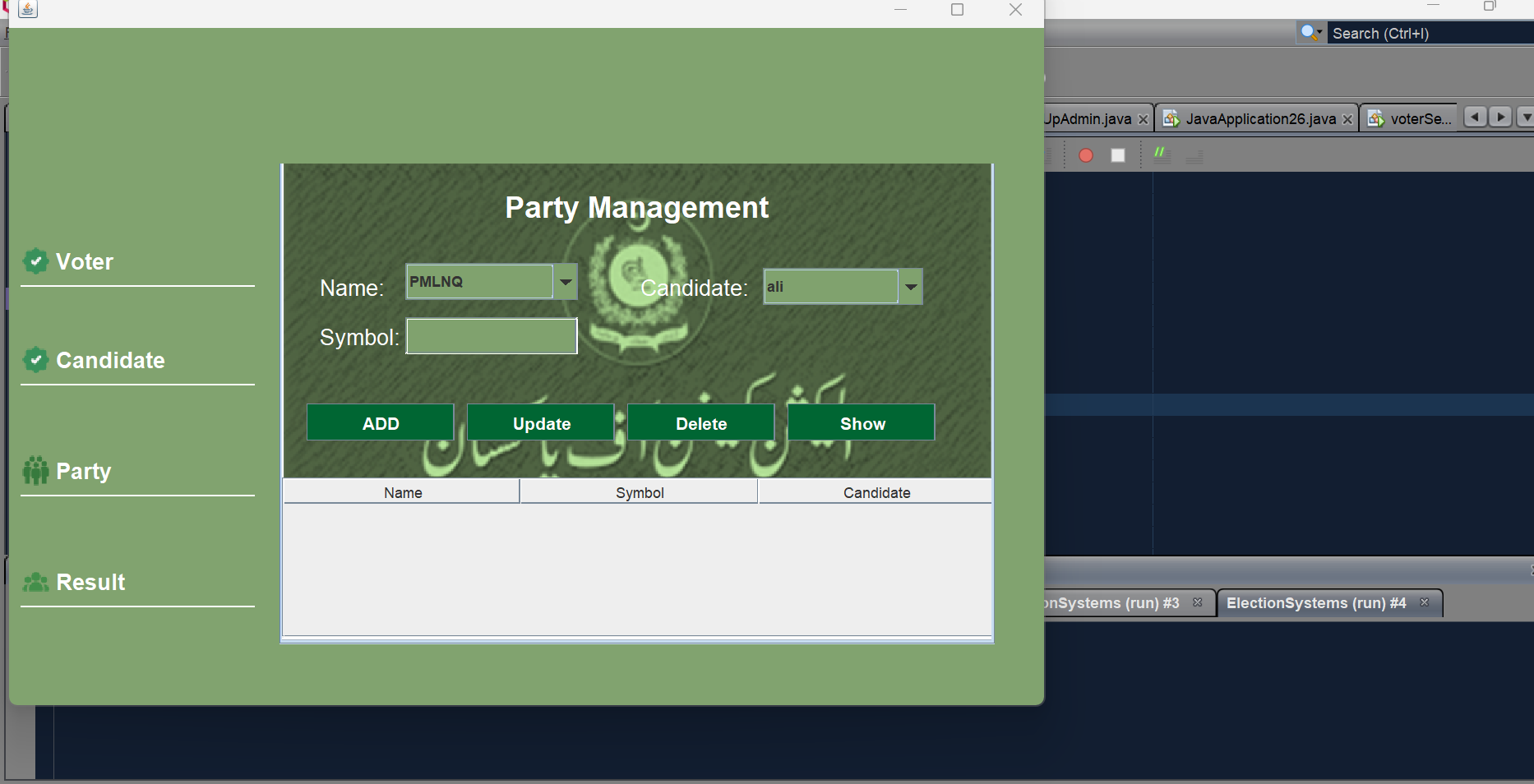Close the Party Management application window
Screen dimensions: 1534x784
coord(1015,10)
